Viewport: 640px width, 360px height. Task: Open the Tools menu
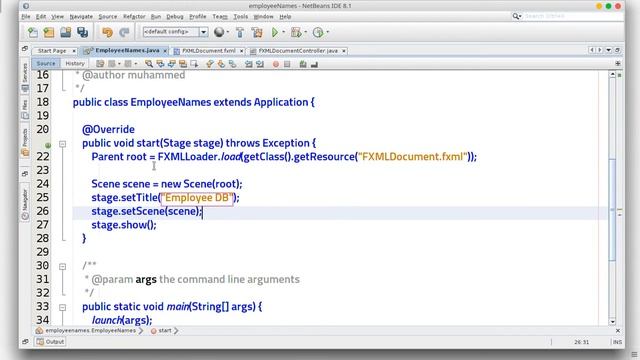tap(240, 16)
